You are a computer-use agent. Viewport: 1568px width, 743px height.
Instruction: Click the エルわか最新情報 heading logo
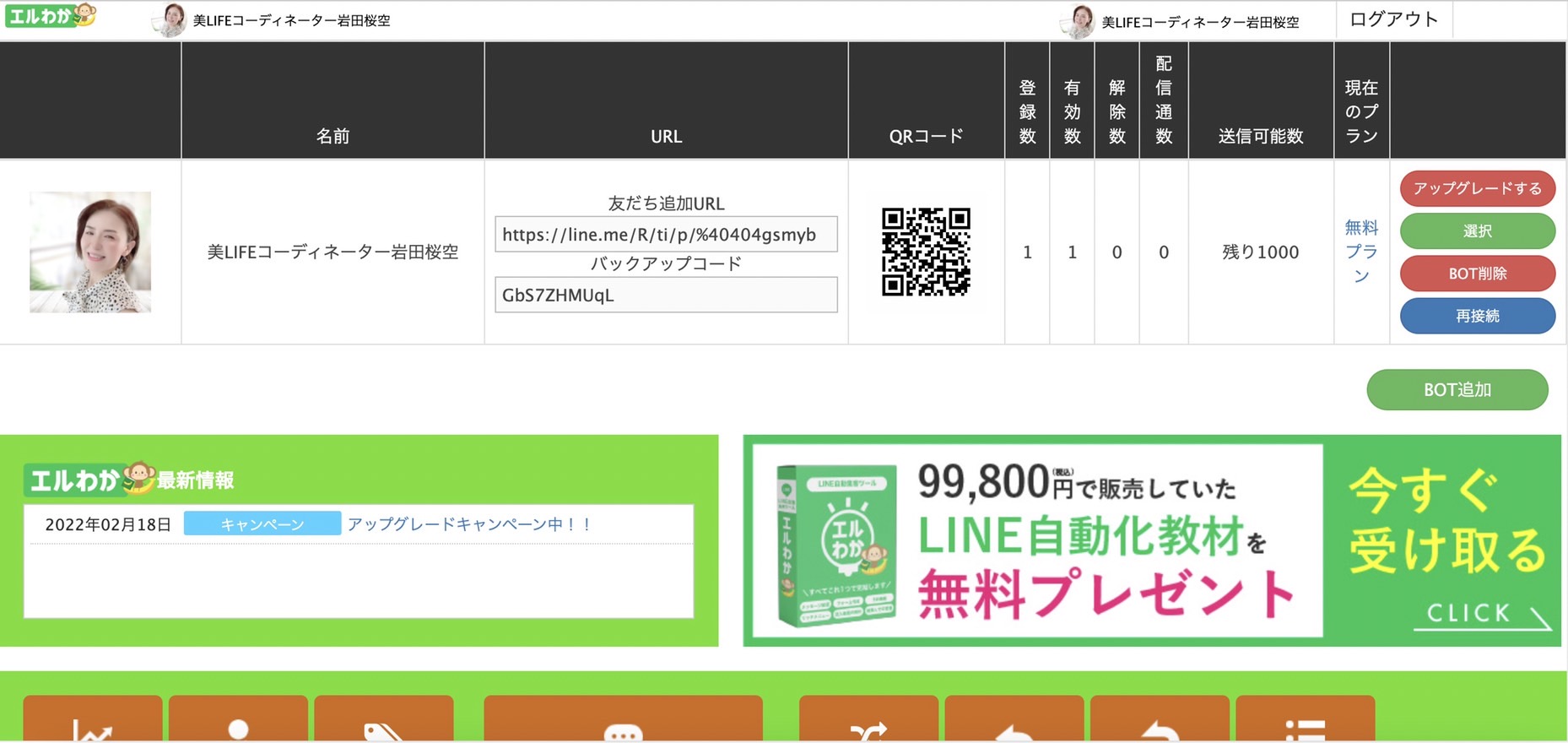point(129,480)
